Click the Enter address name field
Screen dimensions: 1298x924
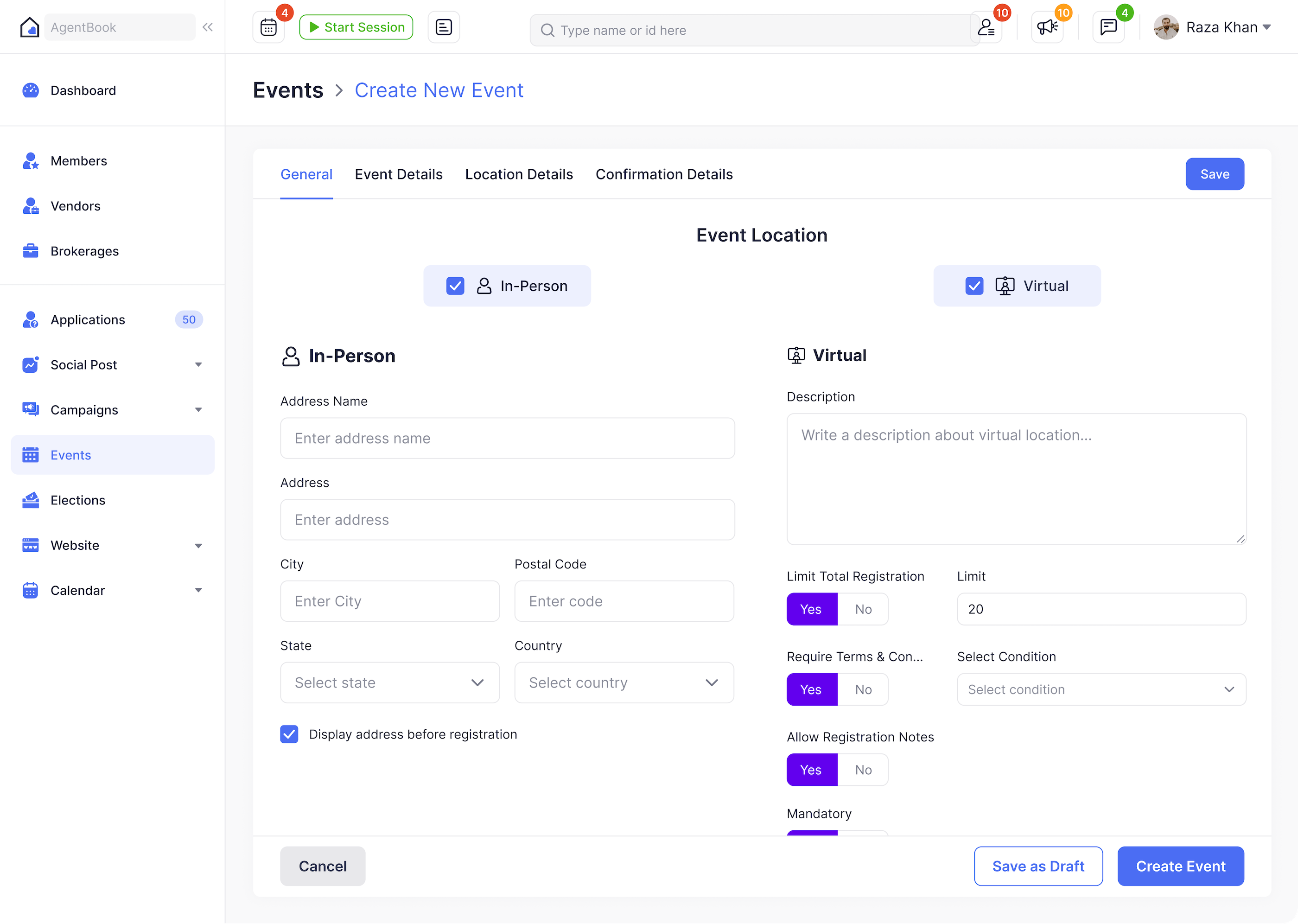tap(507, 438)
